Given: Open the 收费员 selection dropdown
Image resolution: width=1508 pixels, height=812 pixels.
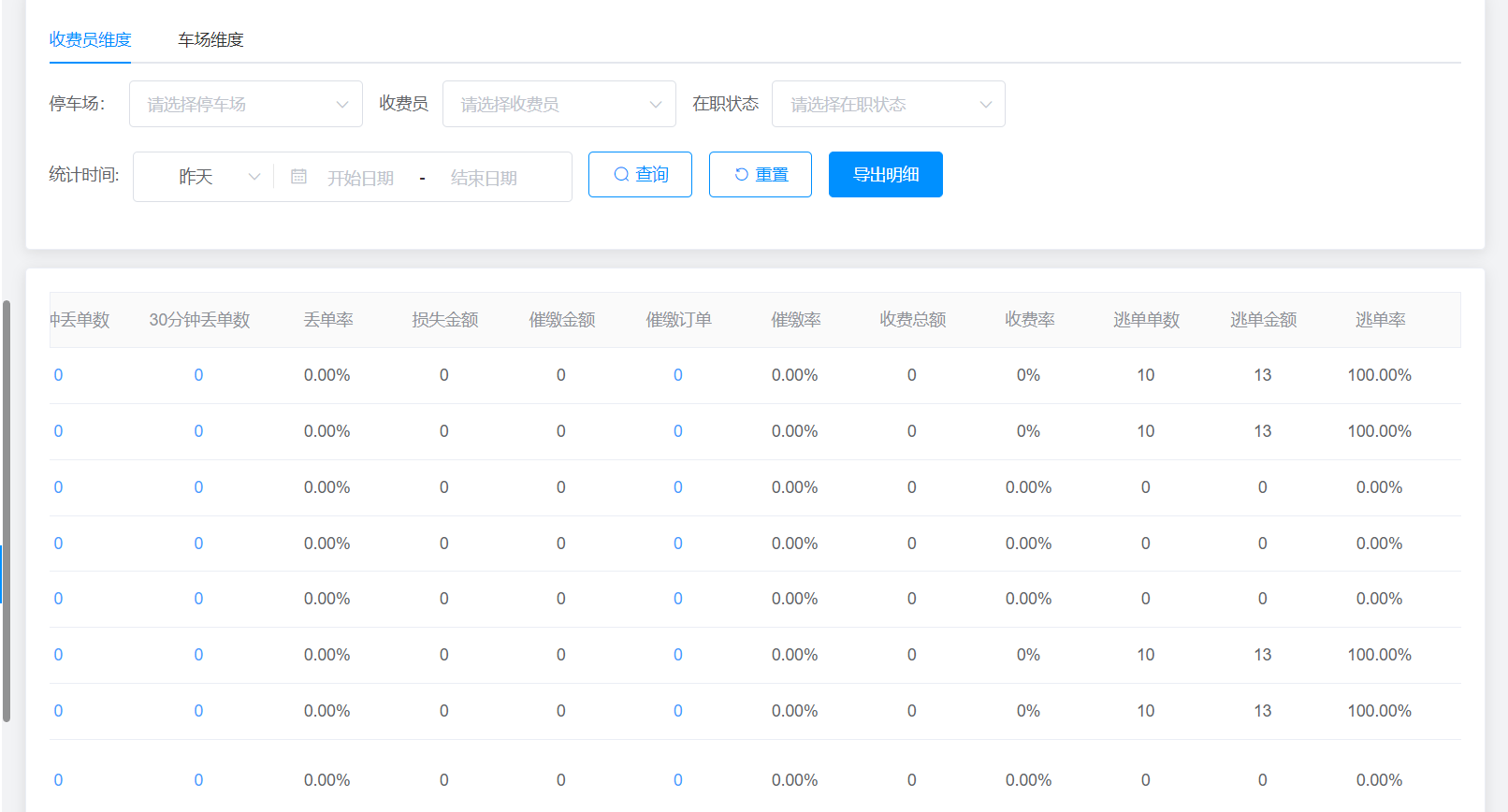Looking at the screenshot, I should point(558,105).
